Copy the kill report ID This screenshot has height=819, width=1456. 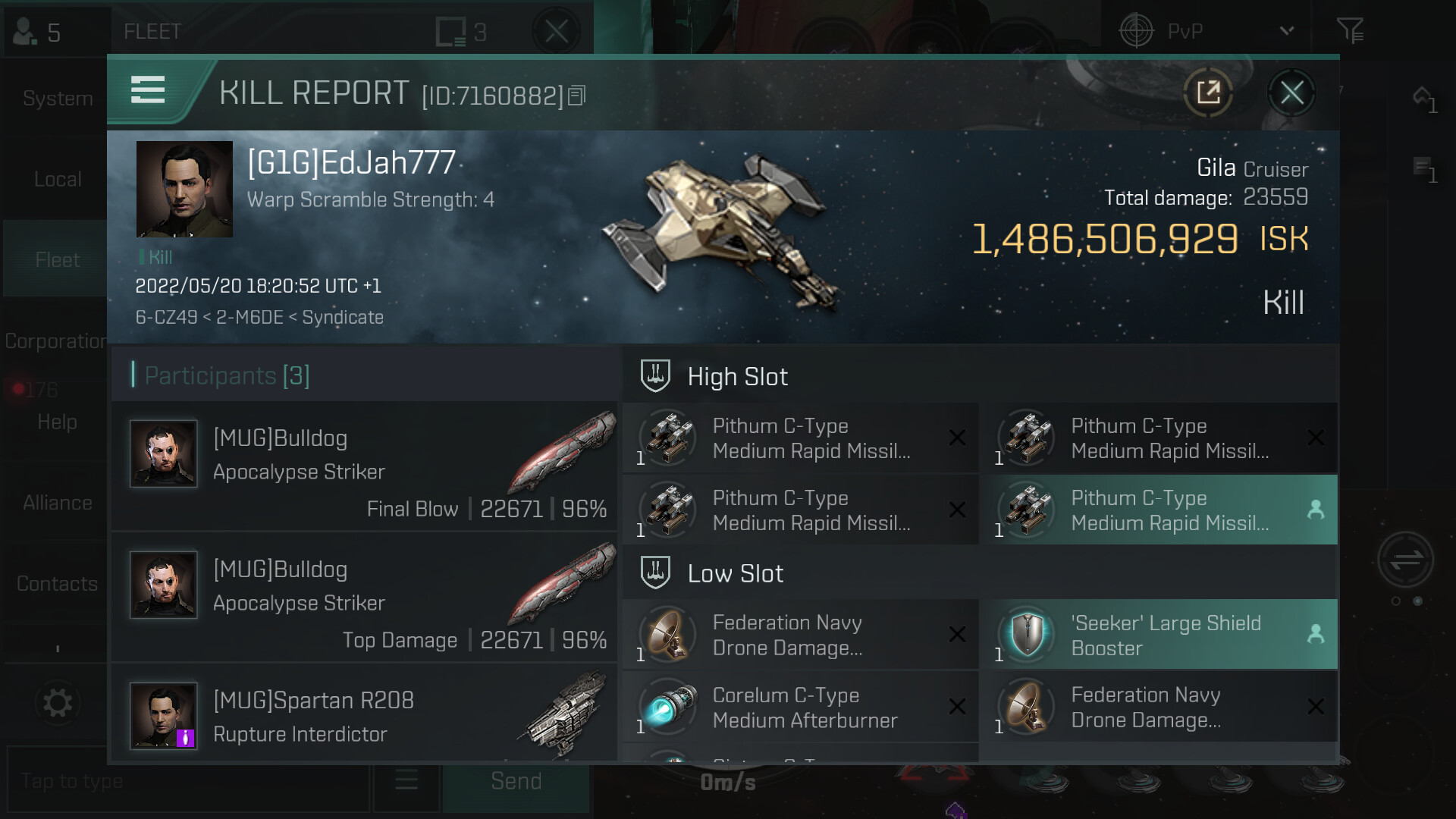coord(576,96)
